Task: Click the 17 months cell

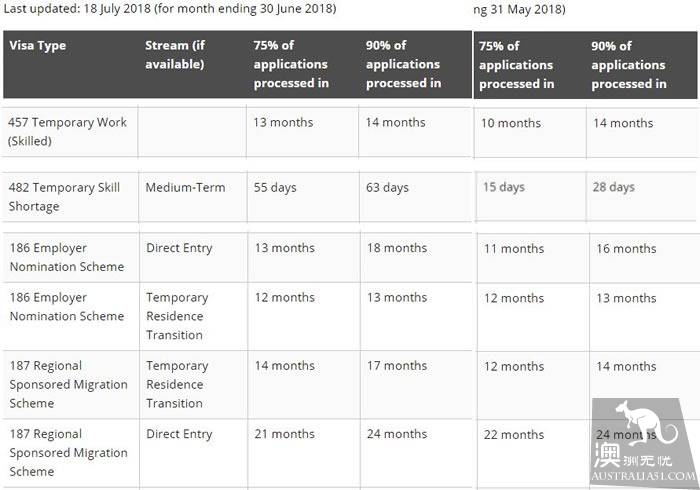Action: 416,385
